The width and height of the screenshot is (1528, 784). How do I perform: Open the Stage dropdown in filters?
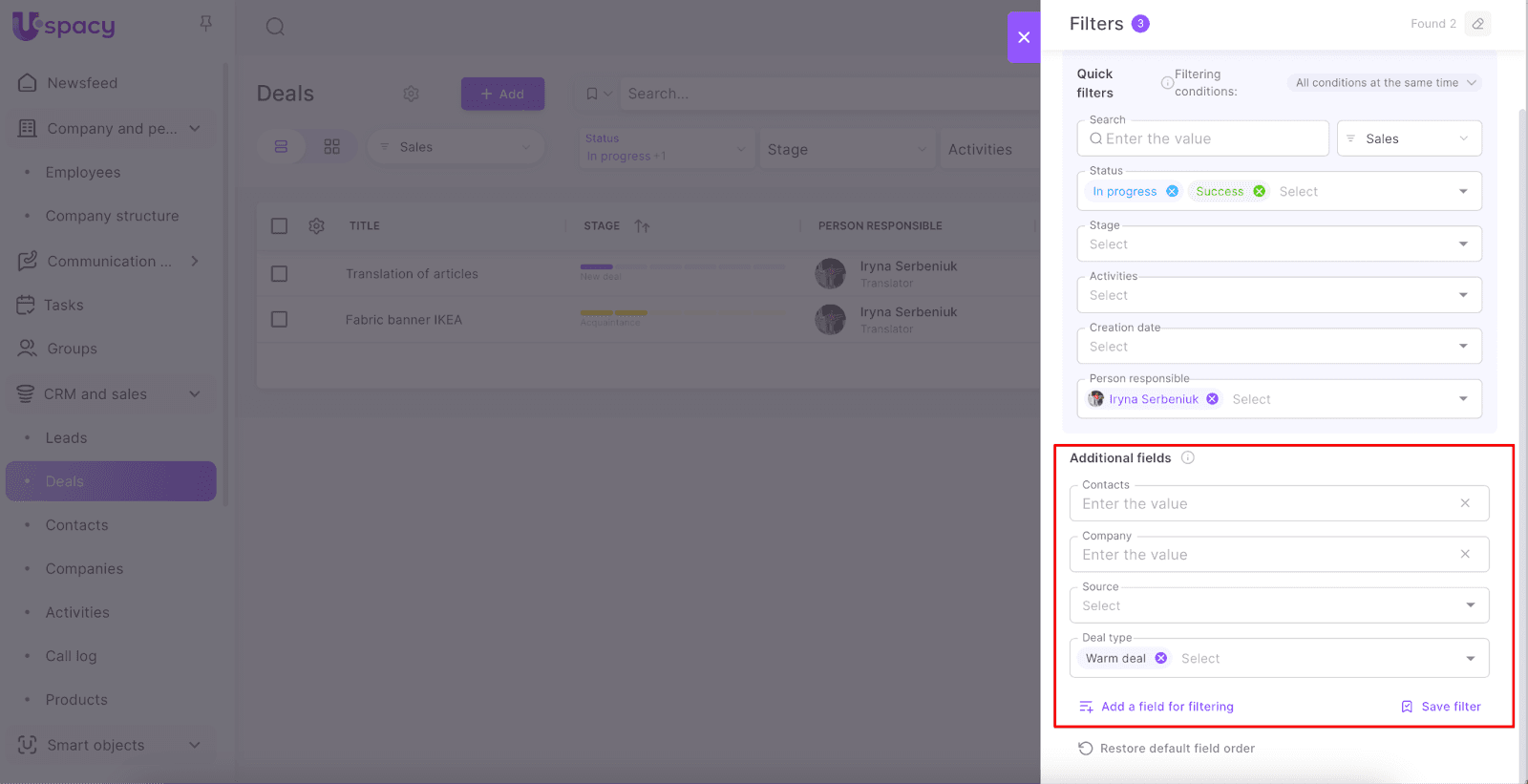[x=1279, y=244]
